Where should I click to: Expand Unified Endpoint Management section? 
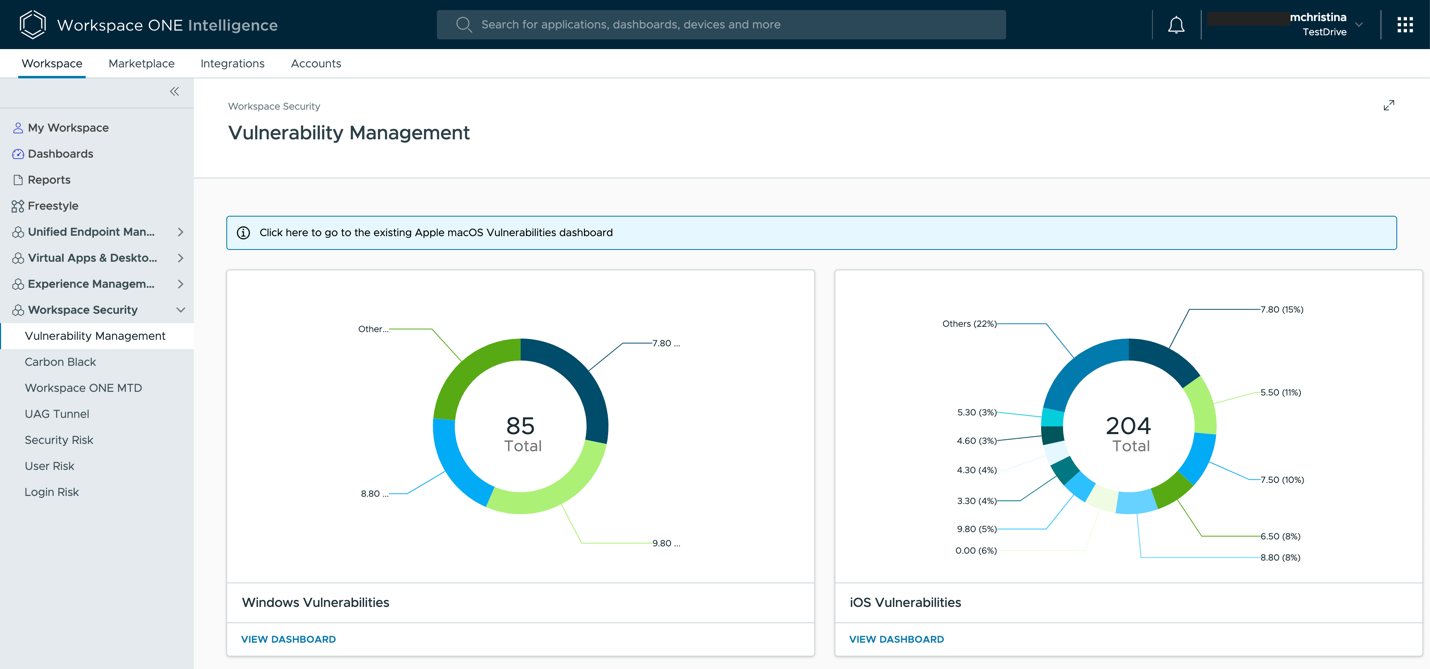click(x=180, y=232)
